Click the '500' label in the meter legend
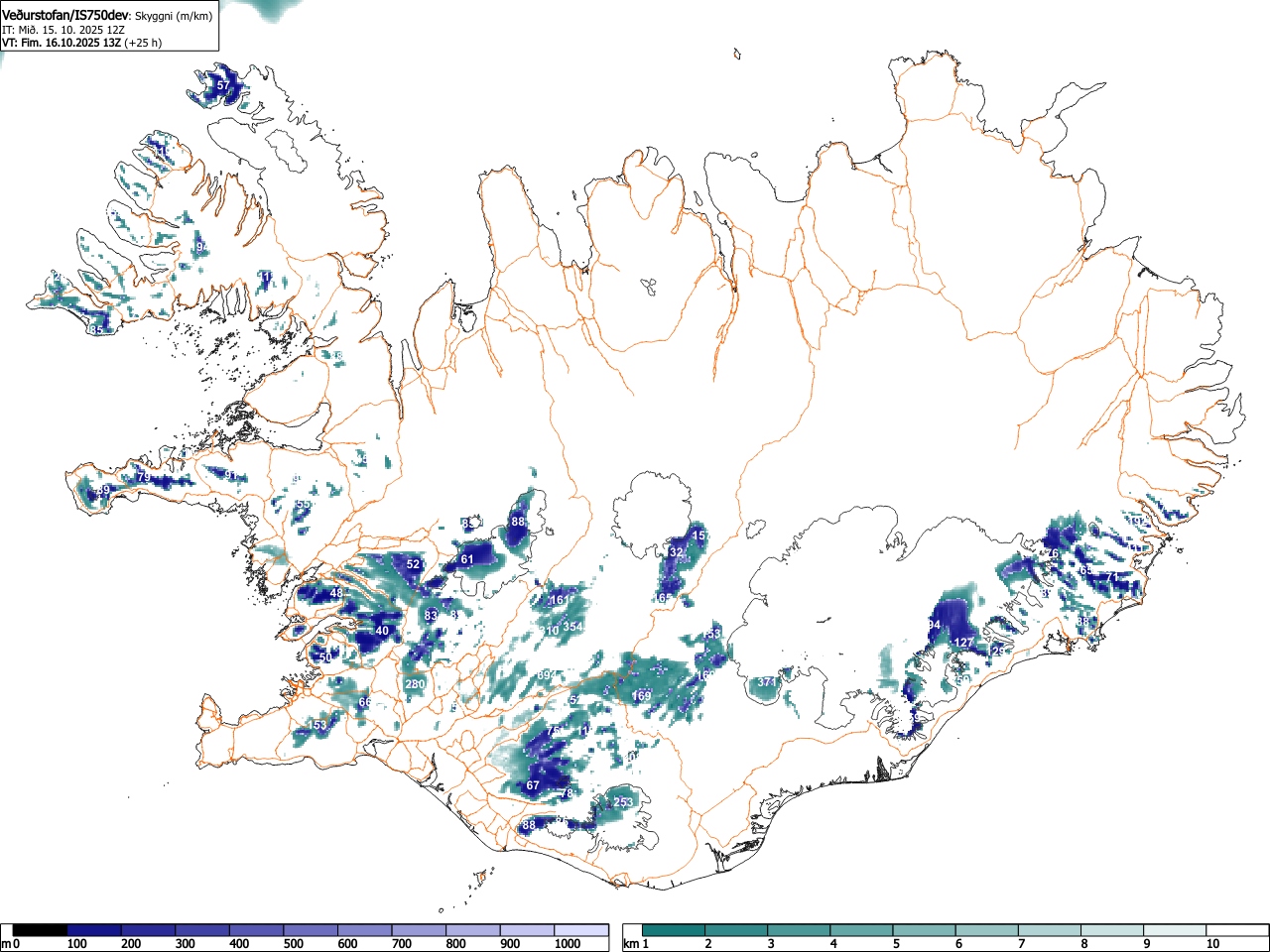The image size is (1270, 952). 294,944
